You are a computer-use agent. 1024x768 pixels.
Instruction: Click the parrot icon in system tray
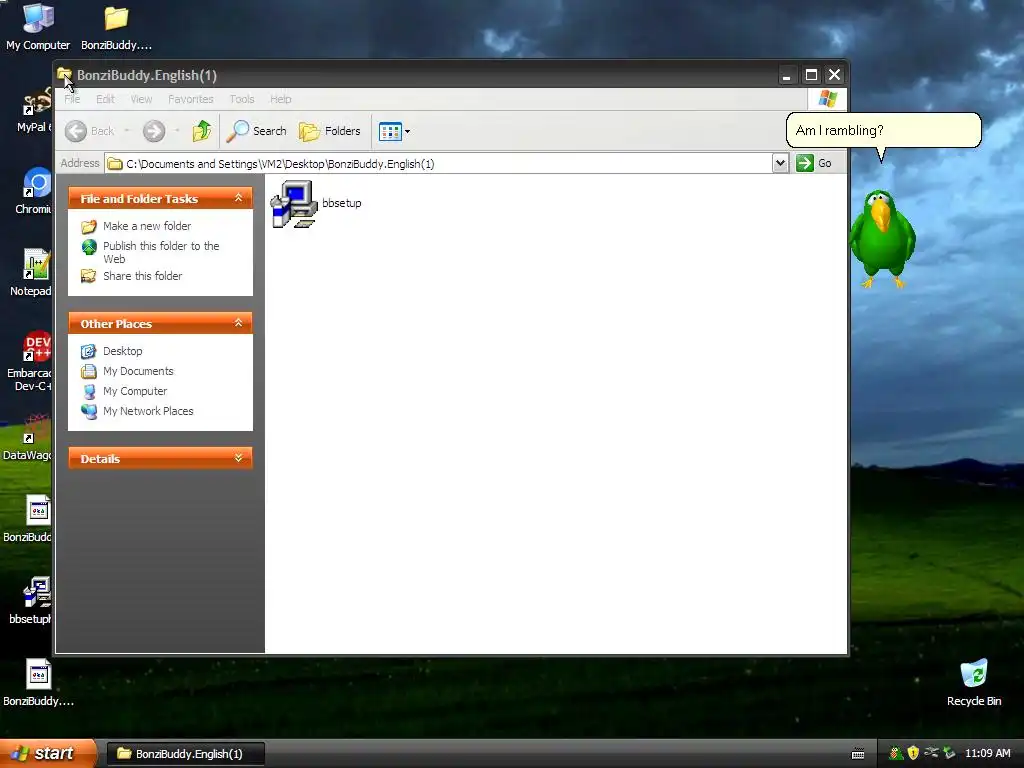point(895,754)
